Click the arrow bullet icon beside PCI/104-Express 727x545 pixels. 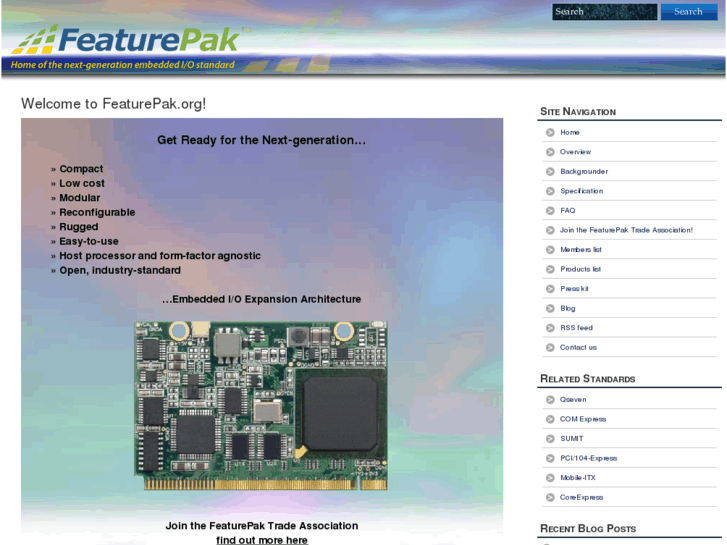pos(550,458)
